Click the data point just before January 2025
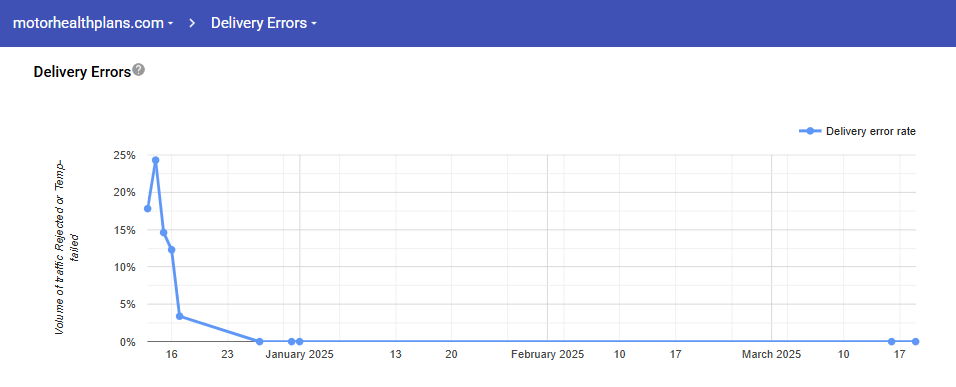 click(x=291, y=341)
